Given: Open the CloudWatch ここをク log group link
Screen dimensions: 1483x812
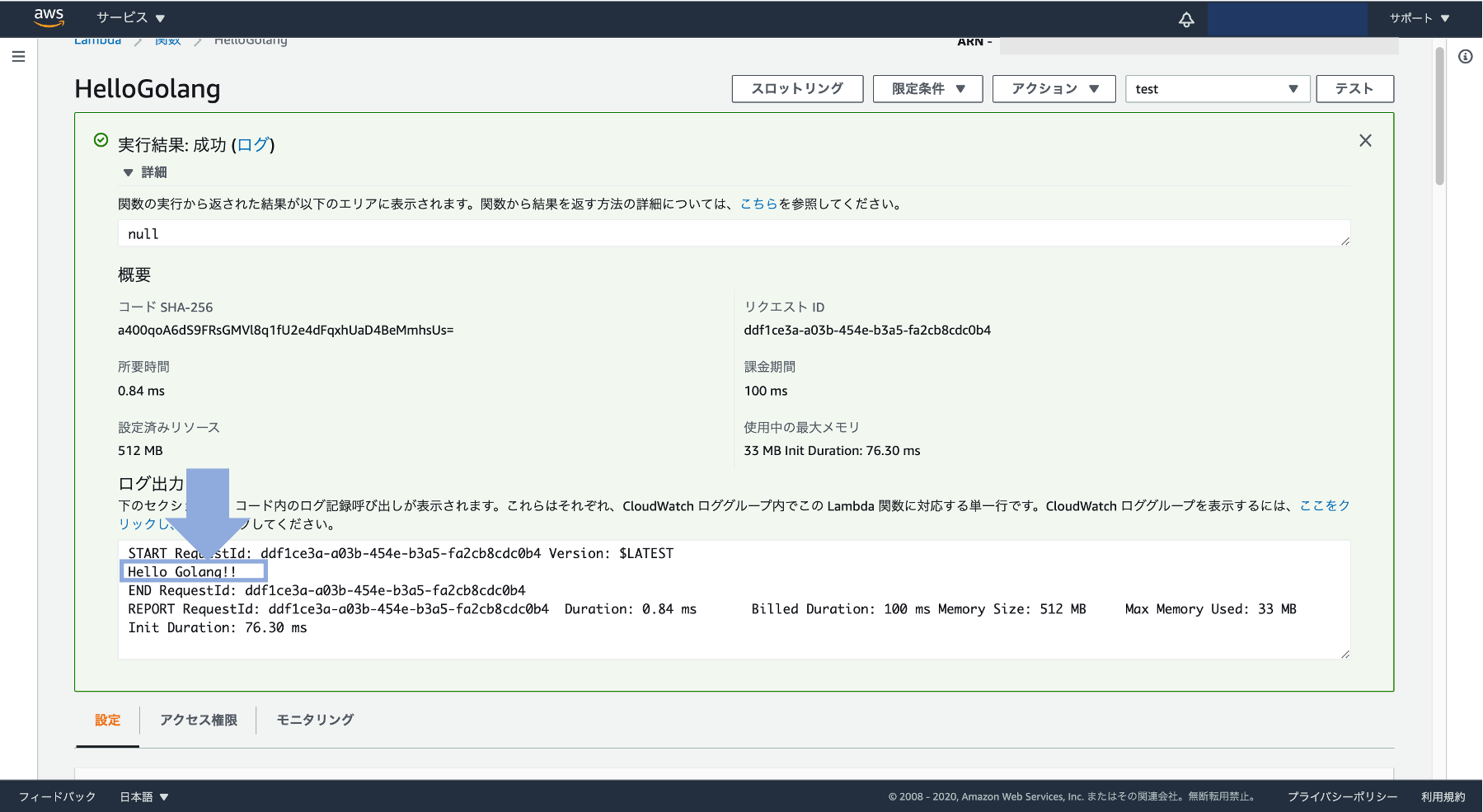Looking at the screenshot, I should 1325,505.
